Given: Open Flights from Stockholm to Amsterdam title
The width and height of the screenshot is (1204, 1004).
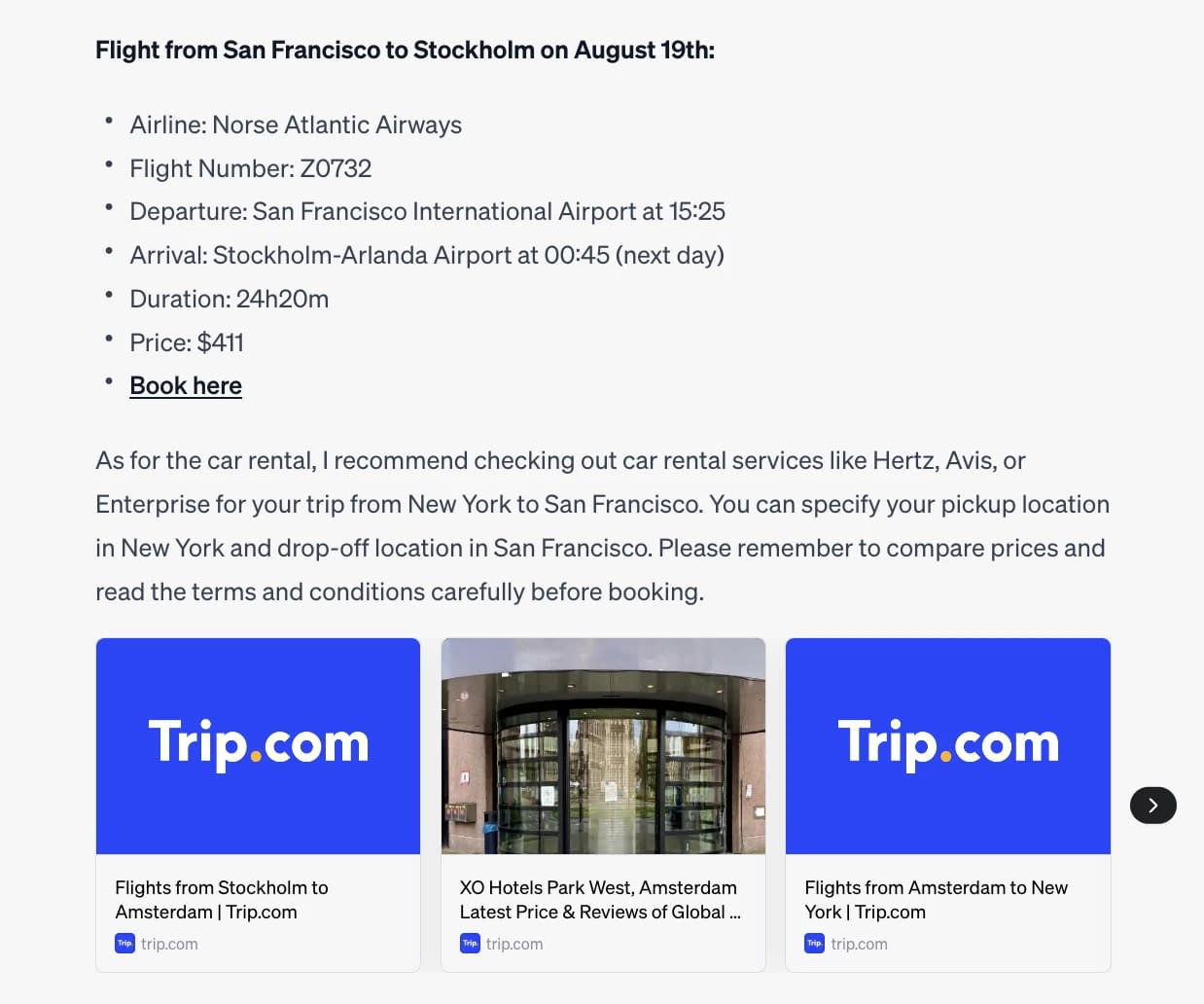Looking at the screenshot, I should coord(222,900).
